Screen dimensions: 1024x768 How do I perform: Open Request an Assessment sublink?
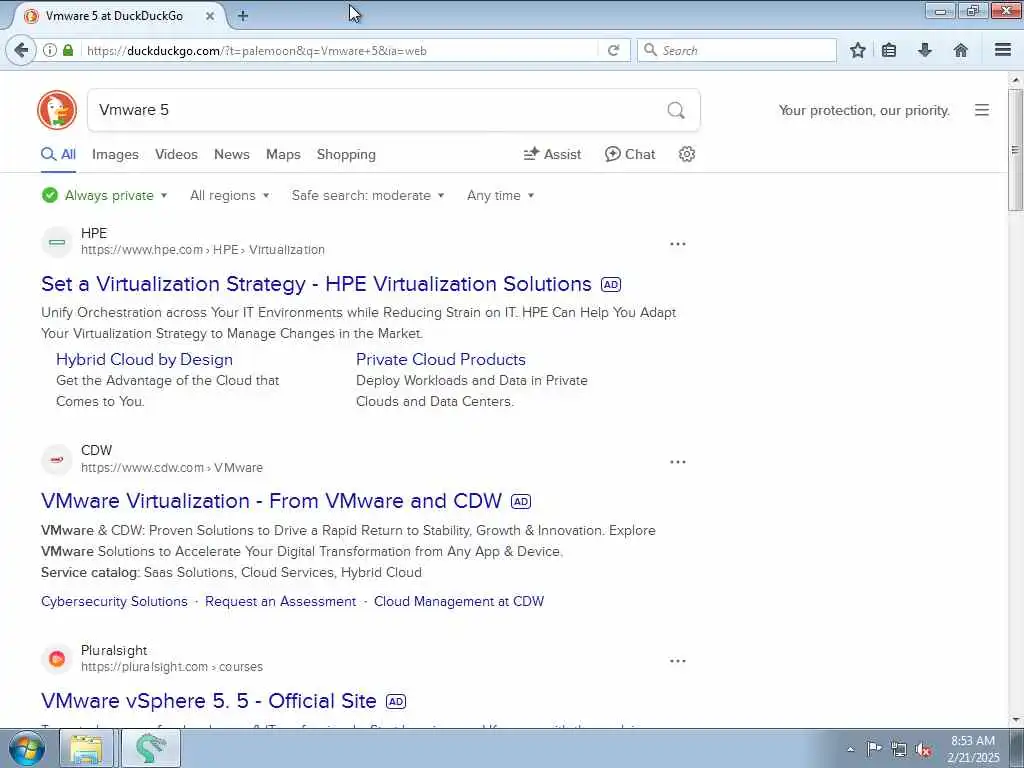(280, 601)
